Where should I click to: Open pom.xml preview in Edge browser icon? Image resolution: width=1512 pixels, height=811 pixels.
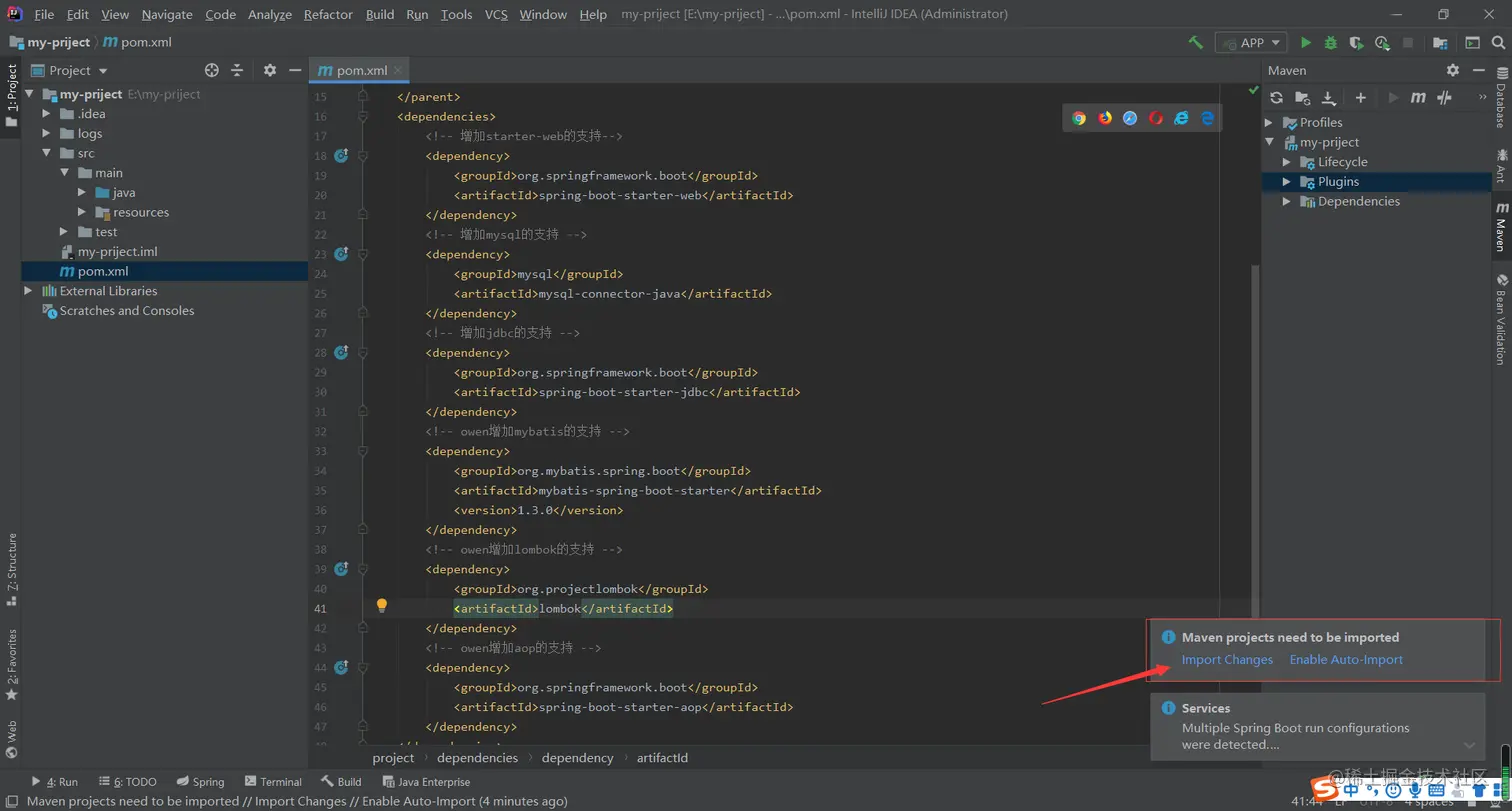[x=1207, y=118]
